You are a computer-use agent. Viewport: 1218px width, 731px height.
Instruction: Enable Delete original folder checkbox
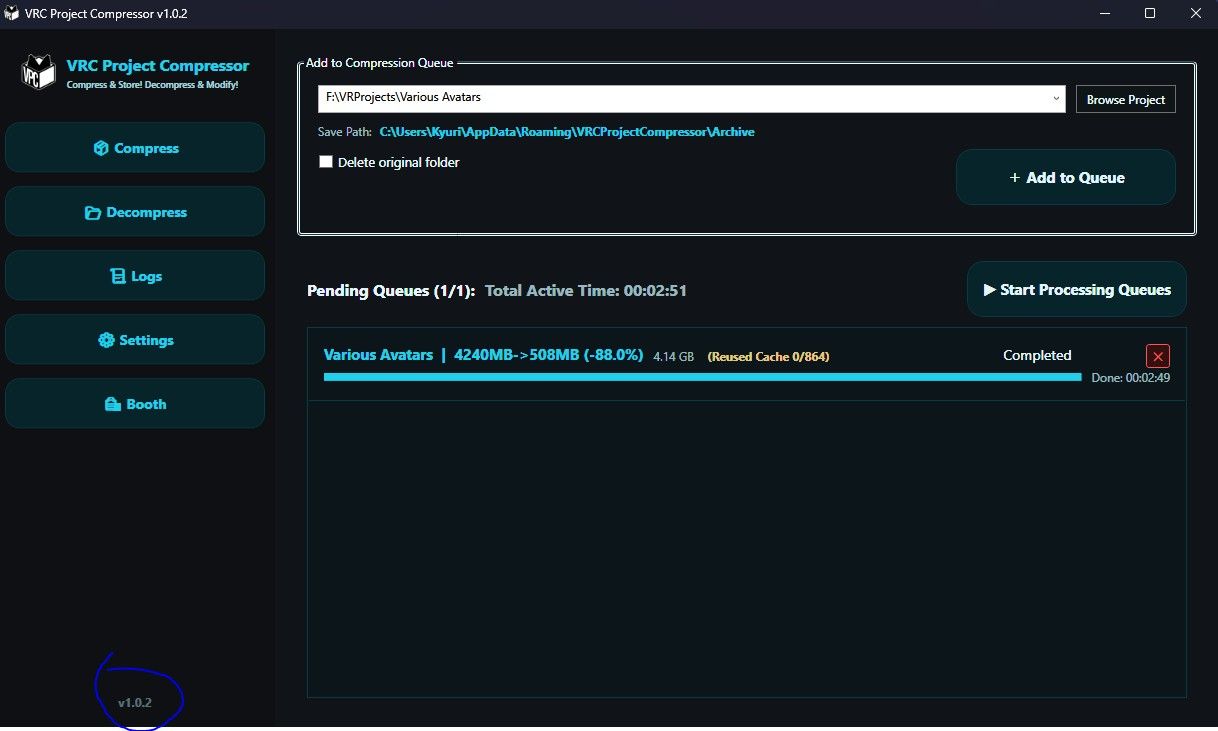tap(326, 162)
